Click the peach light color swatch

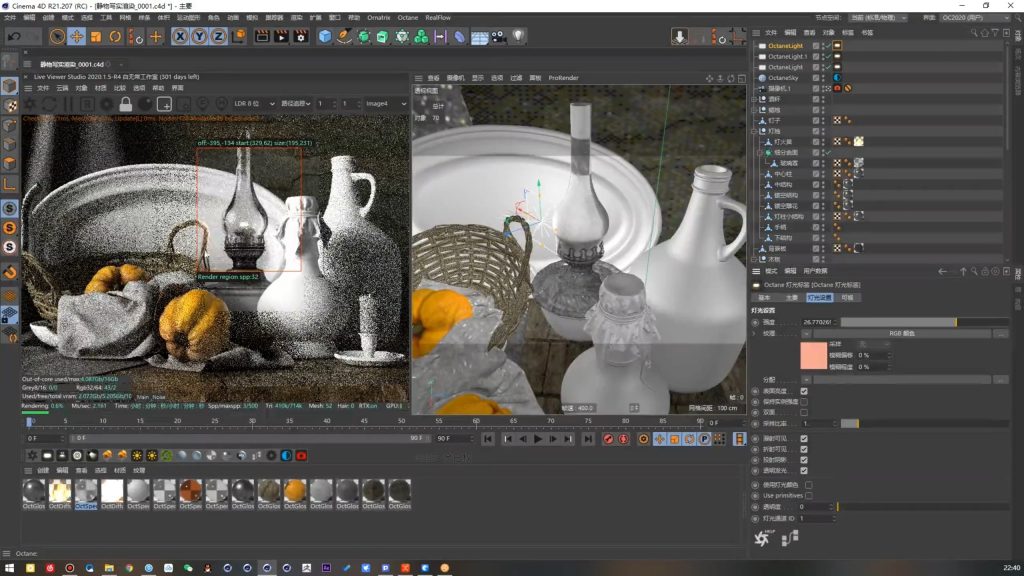pos(814,355)
